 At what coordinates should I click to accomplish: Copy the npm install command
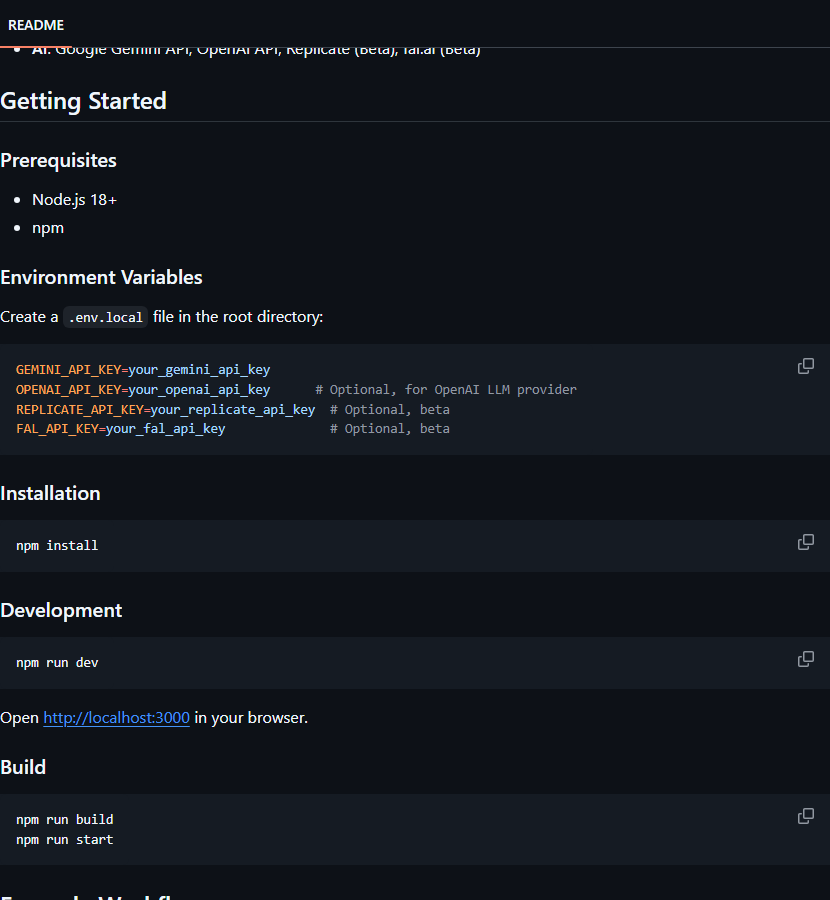click(805, 542)
